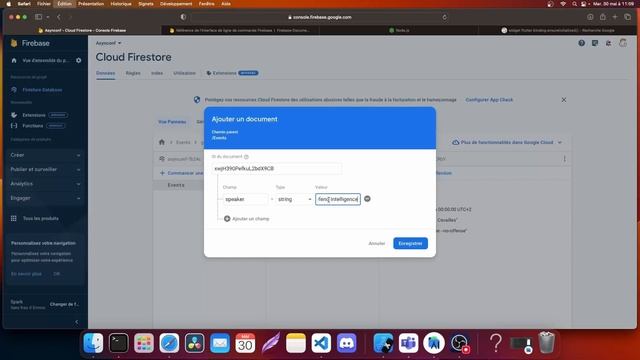Open Calendar from the Dock

[245, 343]
